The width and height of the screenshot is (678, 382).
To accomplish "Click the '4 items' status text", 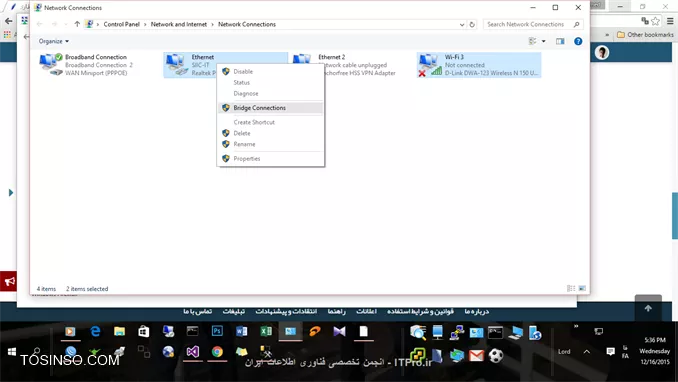I will [46, 289].
